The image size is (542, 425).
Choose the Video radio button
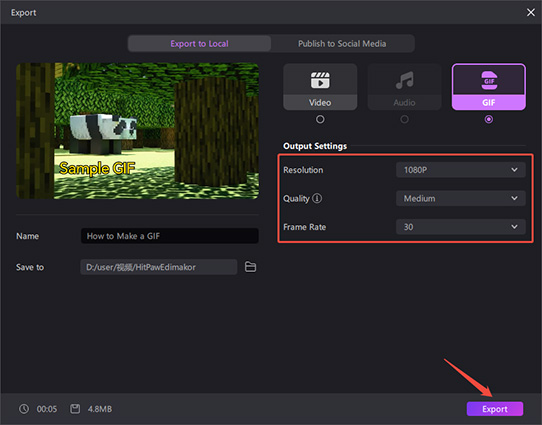[x=320, y=119]
